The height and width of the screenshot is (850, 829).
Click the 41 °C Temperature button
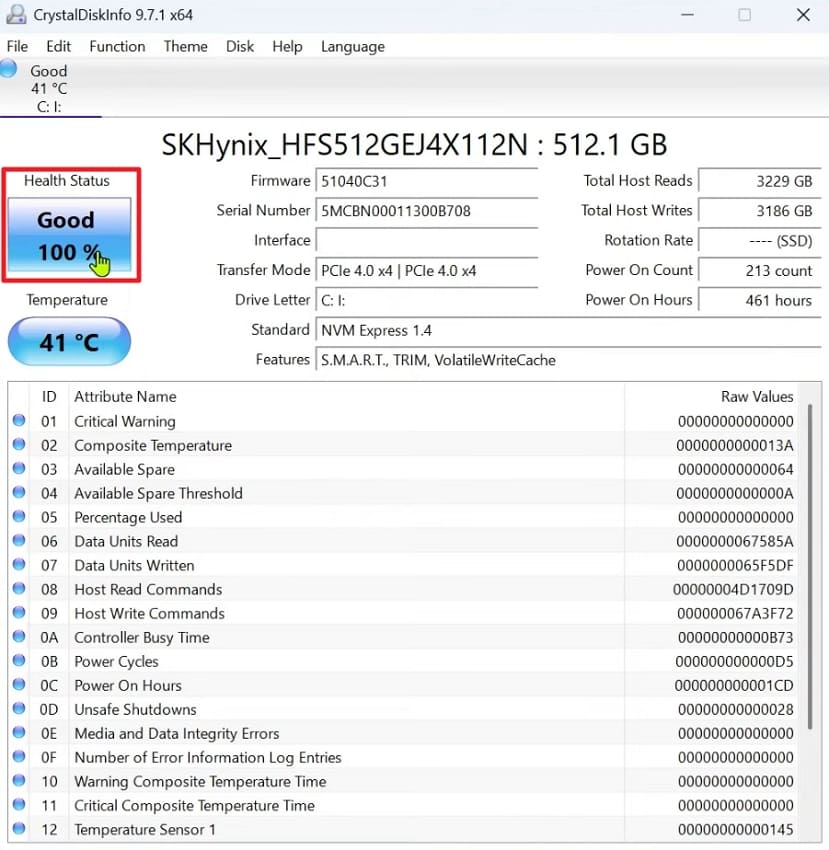click(69, 341)
